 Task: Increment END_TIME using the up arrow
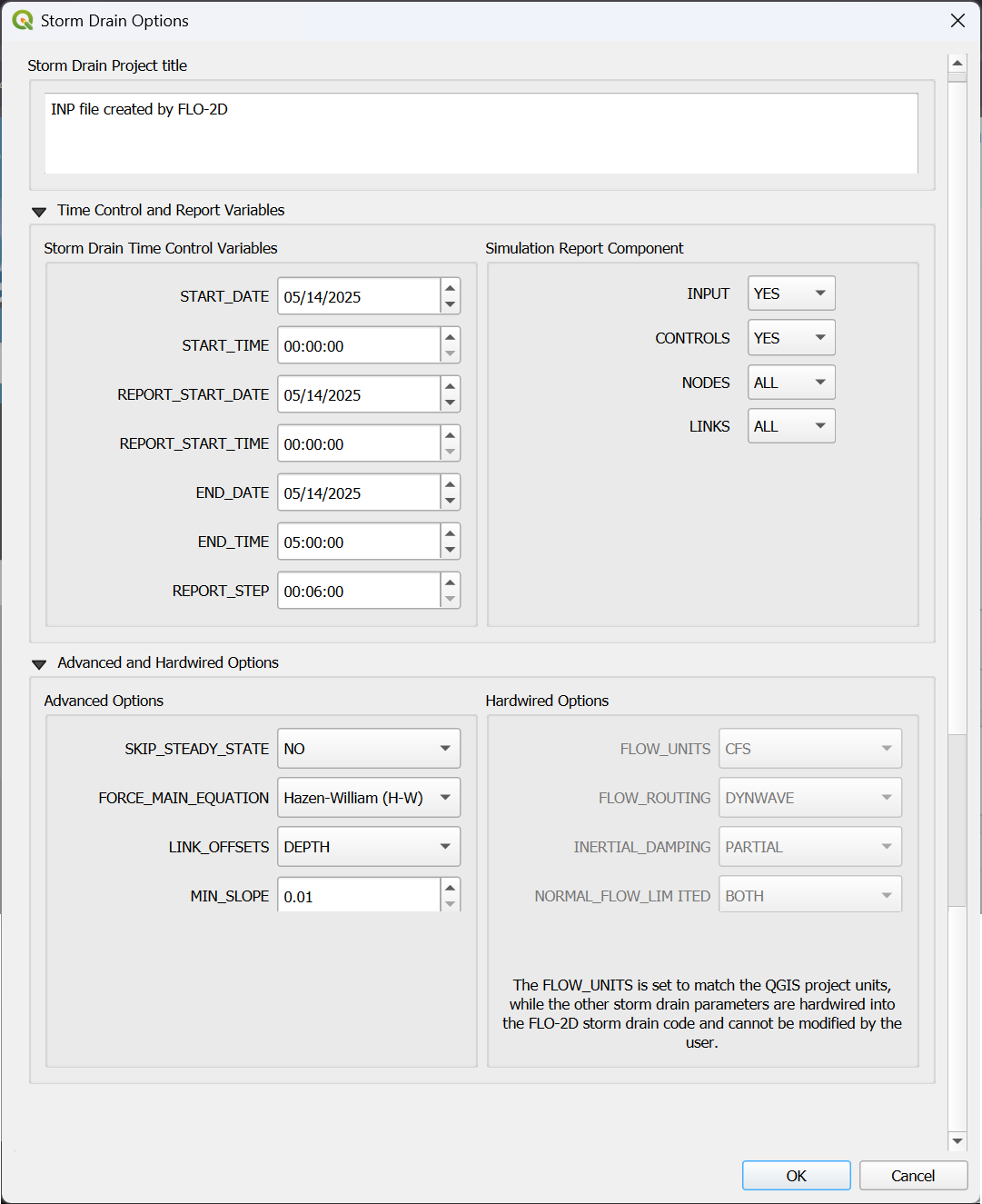[x=450, y=533]
